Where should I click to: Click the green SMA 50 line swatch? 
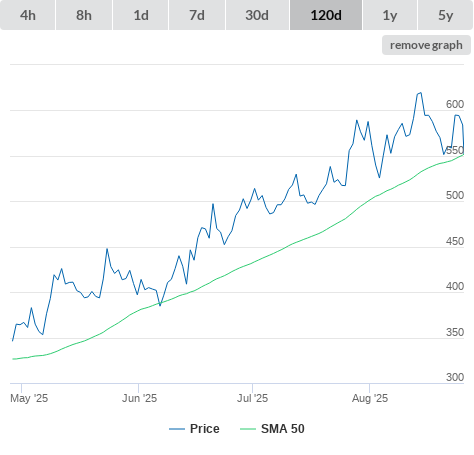coord(248,429)
